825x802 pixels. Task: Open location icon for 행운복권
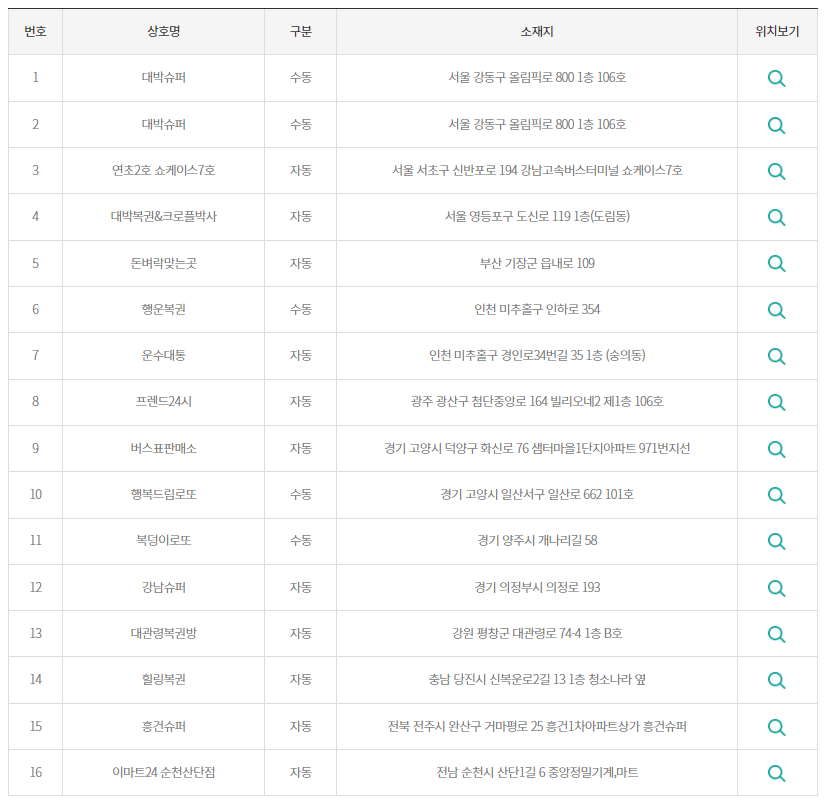(x=776, y=310)
